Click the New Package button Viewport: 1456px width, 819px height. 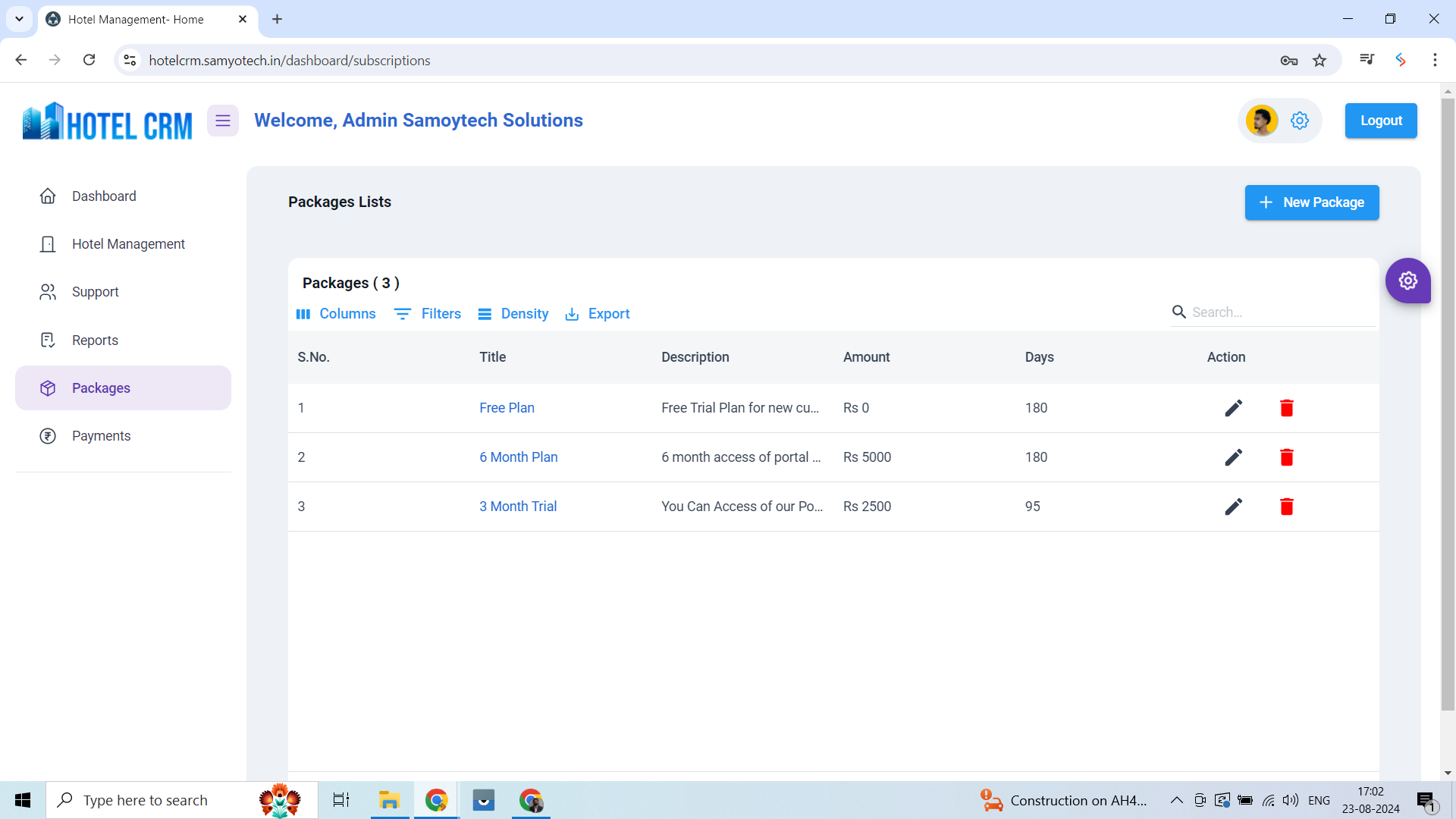coord(1312,202)
